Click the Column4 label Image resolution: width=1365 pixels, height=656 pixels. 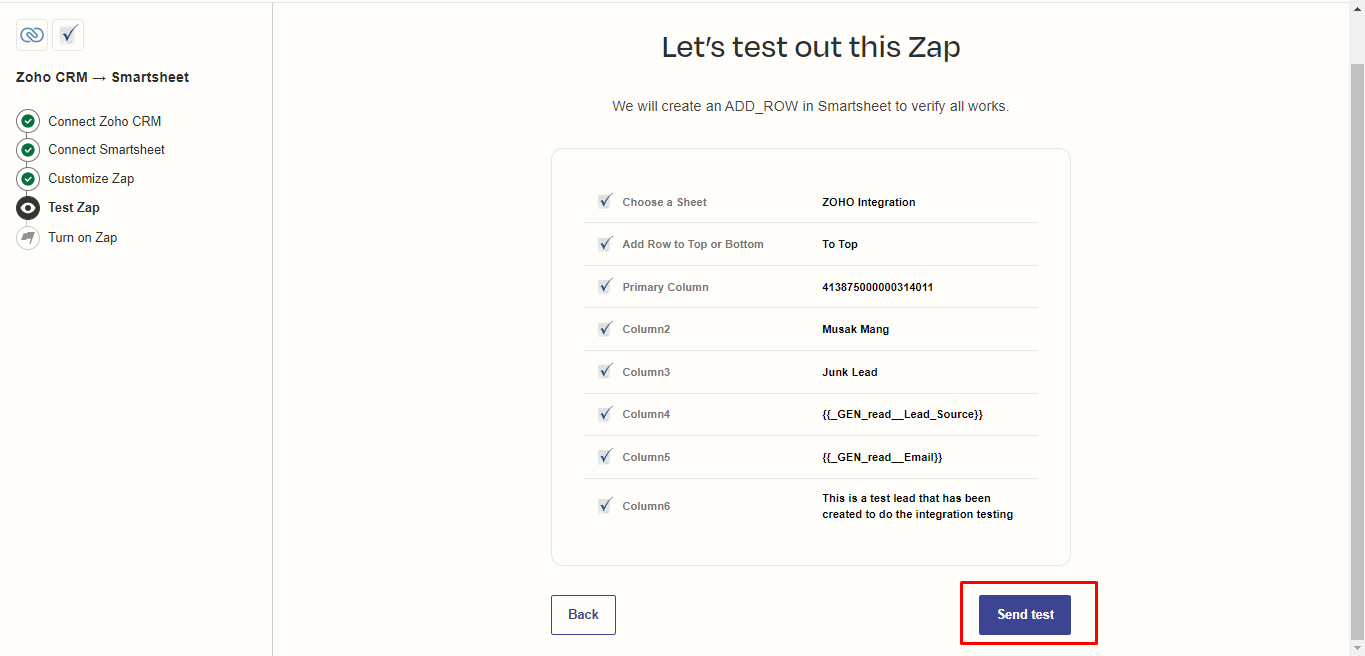pos(646,414)
